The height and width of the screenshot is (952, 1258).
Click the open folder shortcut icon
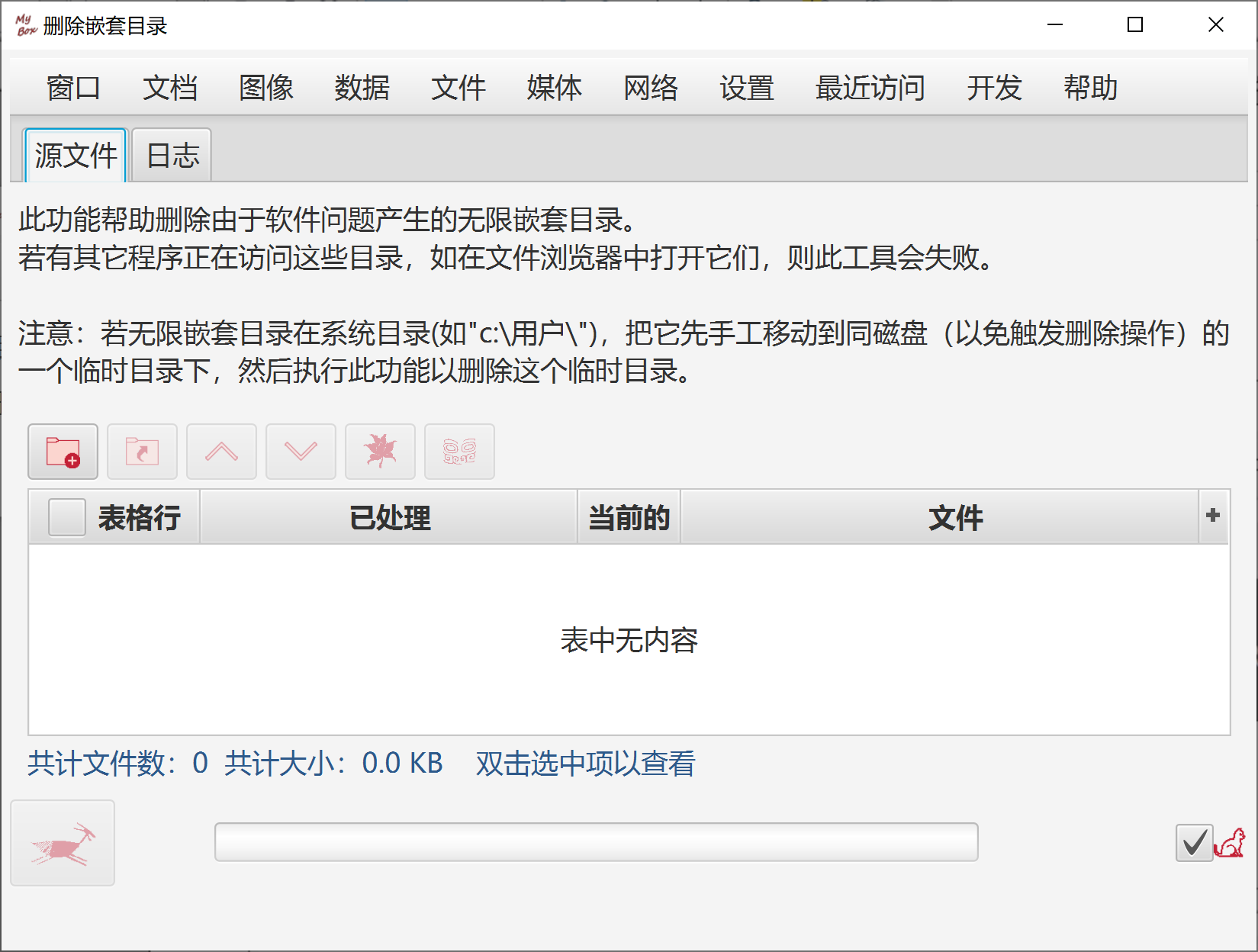[142, 452]
